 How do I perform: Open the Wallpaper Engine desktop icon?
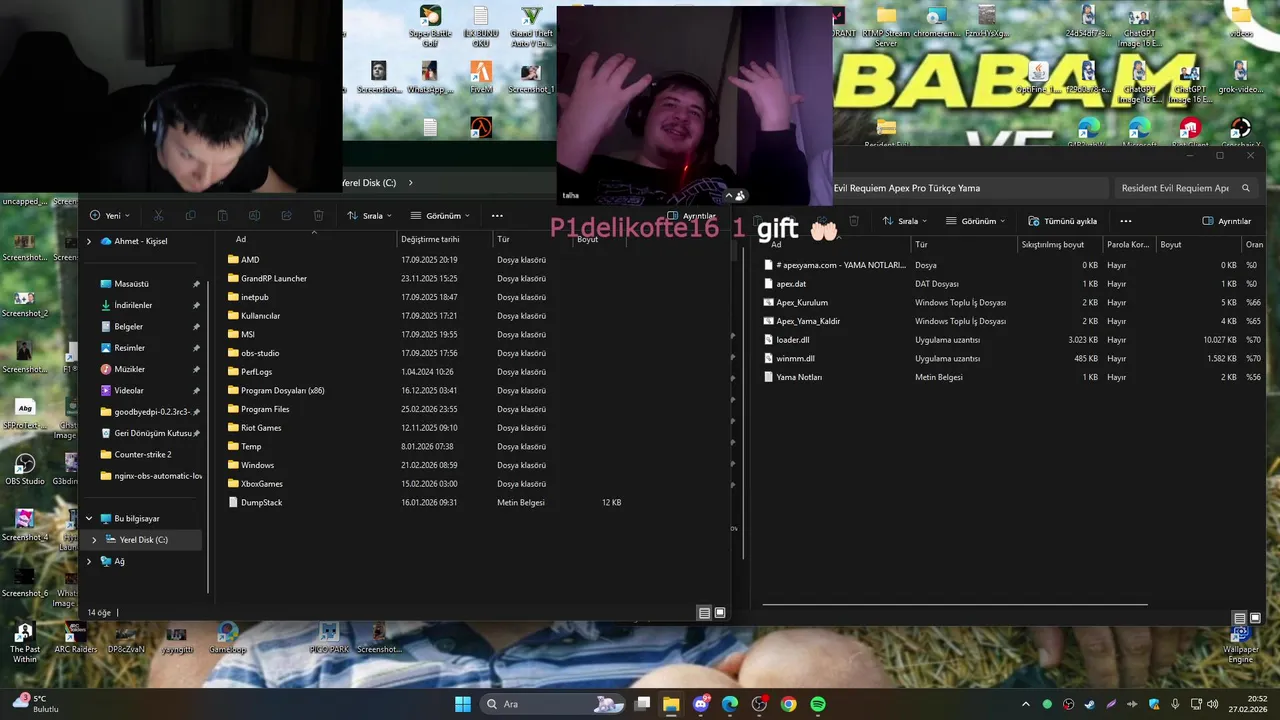click(1241, 644)
